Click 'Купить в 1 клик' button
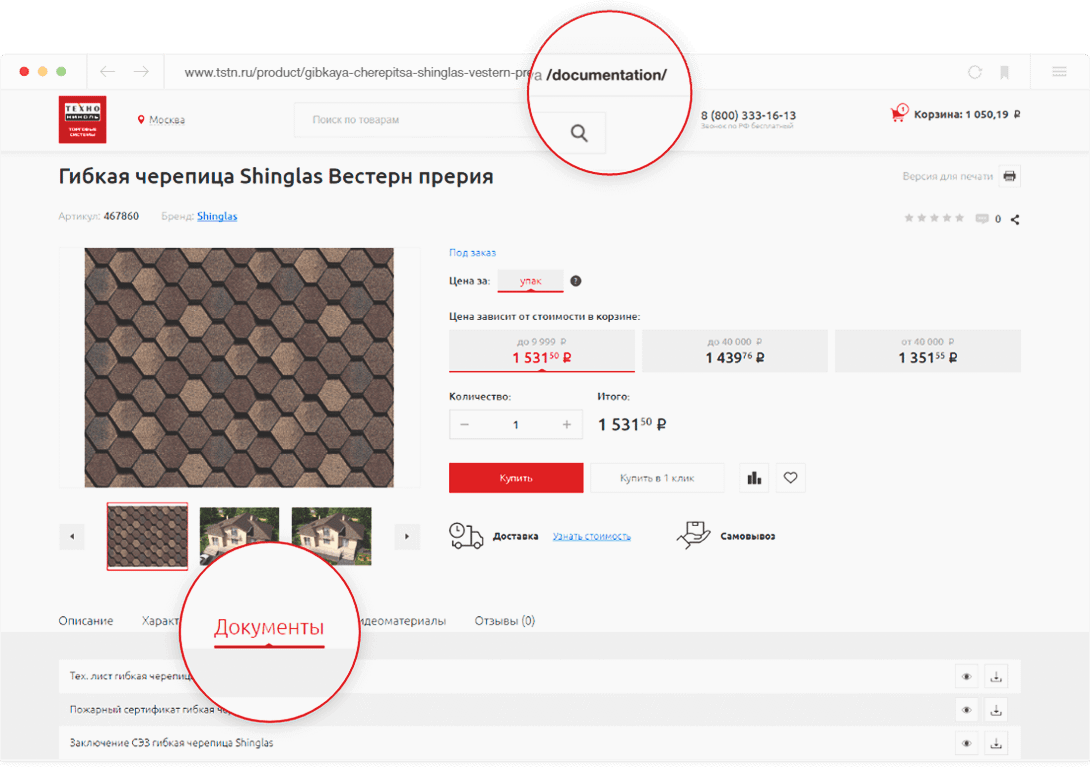1090x767 pixels. pyautogui.click(x=657, y=478)
